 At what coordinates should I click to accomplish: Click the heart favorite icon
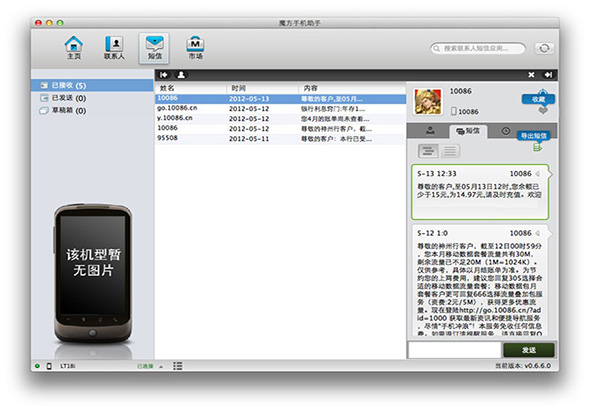tap(543, 110)
